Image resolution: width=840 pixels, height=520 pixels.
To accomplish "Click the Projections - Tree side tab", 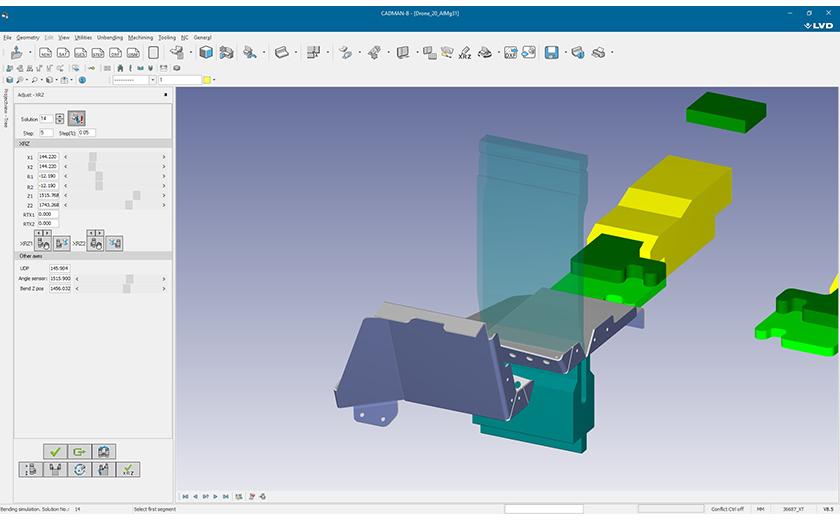I will coord(6,108).
